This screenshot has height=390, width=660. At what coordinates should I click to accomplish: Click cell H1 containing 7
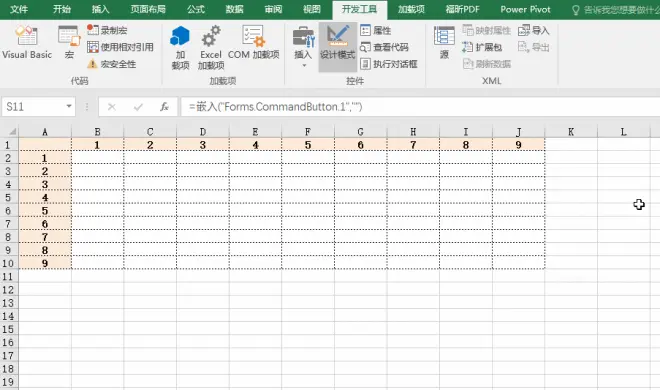(413, 145)
